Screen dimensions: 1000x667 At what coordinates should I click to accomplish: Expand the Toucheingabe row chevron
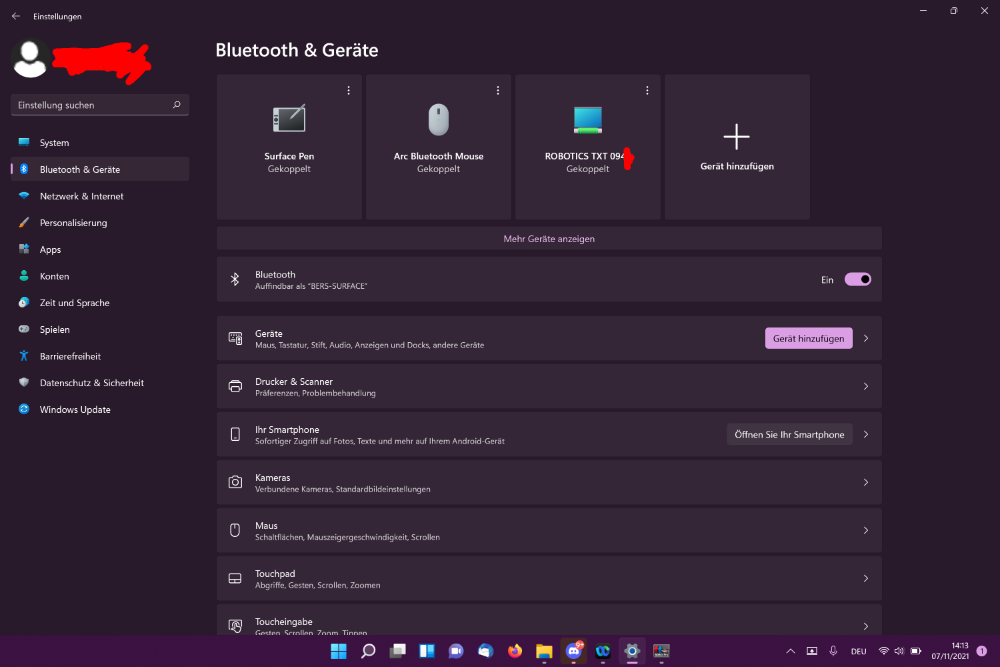tap(866, 626)
